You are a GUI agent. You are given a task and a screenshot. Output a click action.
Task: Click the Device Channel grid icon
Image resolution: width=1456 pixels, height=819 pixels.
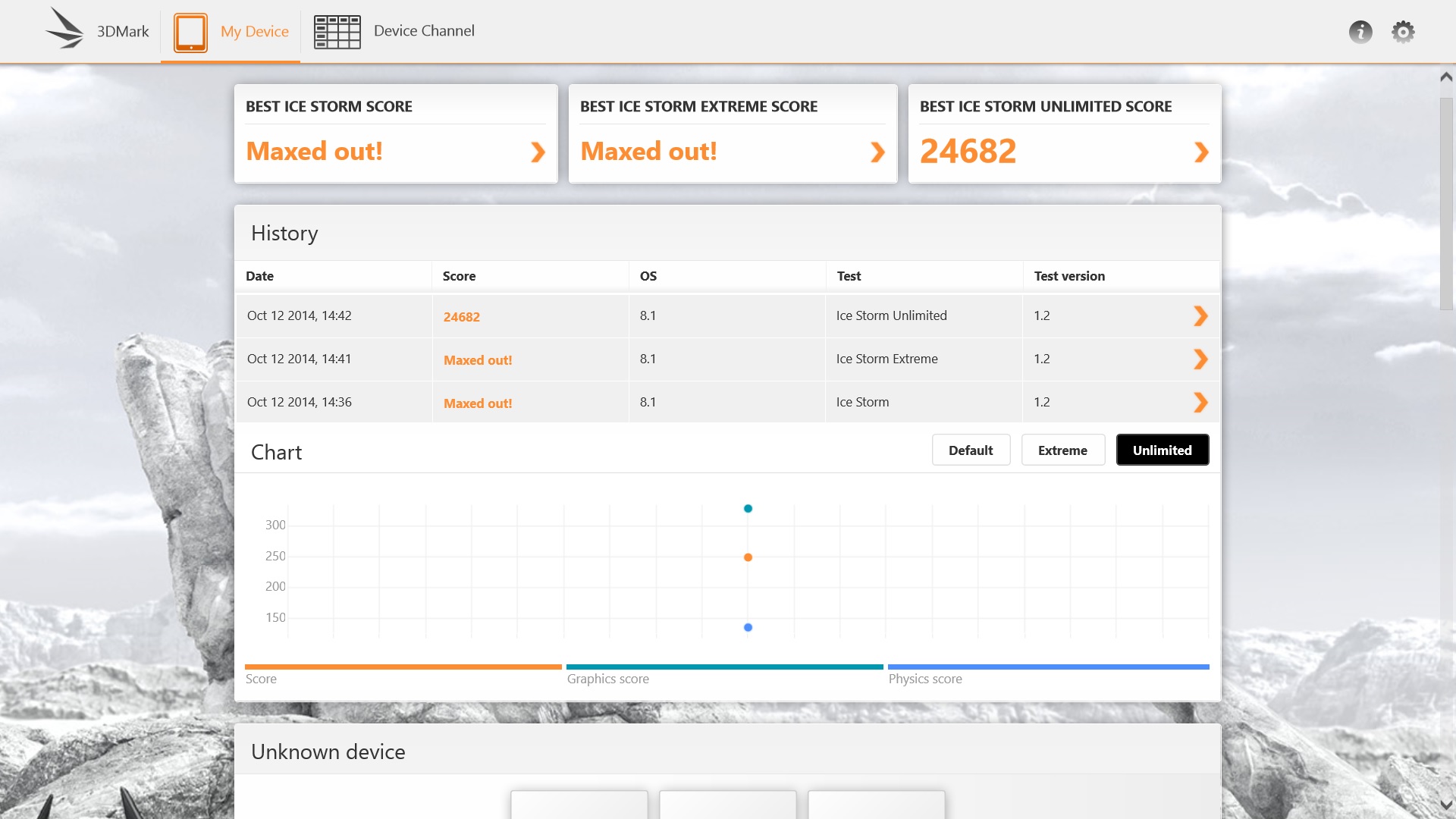[337, 33]
